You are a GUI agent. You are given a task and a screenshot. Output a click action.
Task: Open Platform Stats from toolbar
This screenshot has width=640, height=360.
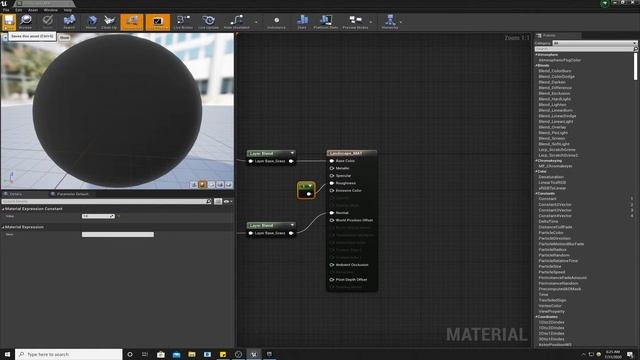326,22
